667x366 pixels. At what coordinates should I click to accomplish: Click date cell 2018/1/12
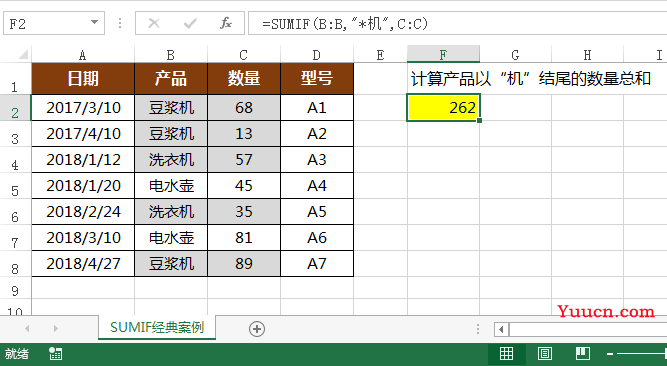click(83, 160)
